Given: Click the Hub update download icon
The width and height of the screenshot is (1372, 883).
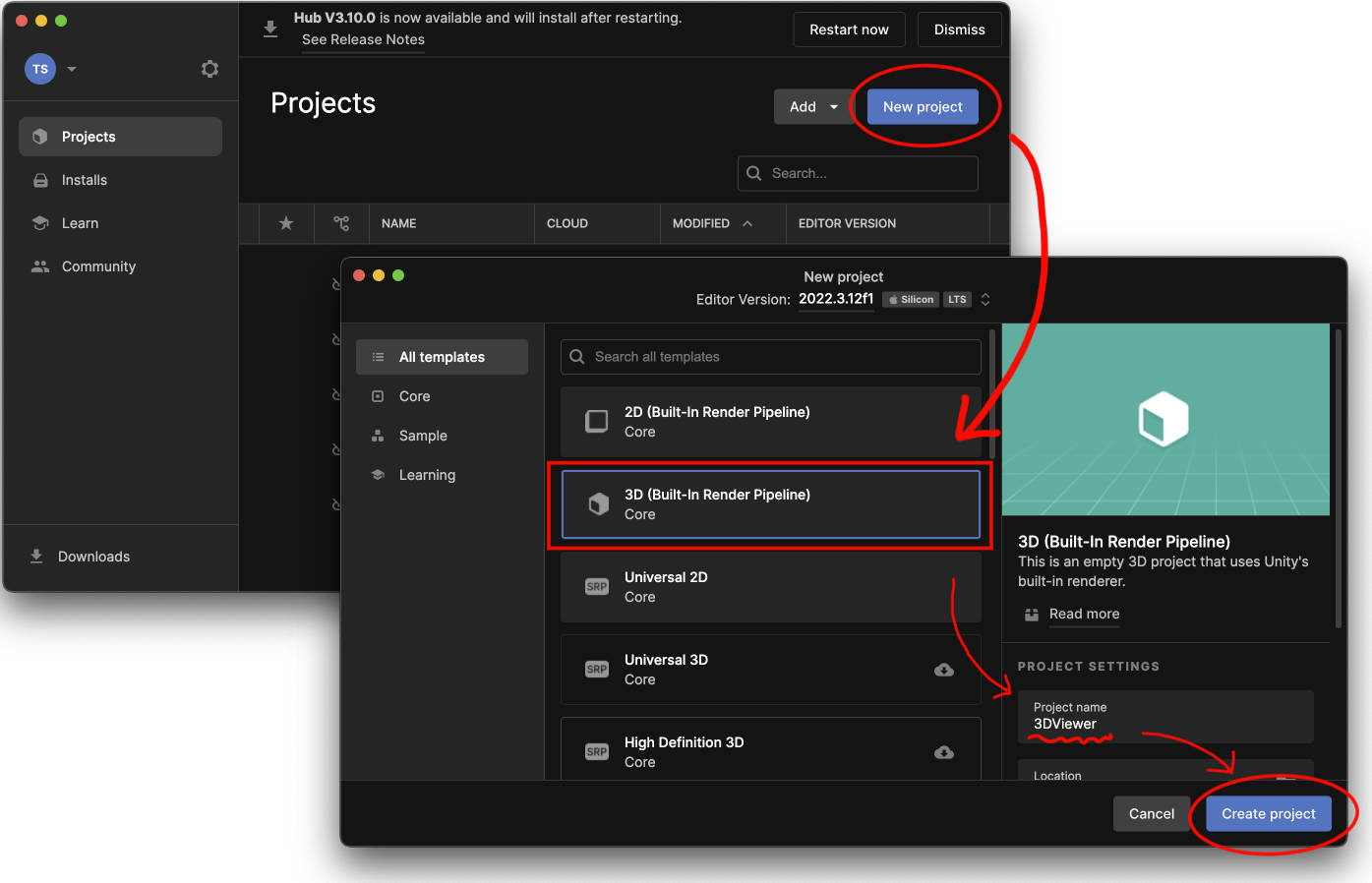Looking at the screenshot, I should click(270, 29).
